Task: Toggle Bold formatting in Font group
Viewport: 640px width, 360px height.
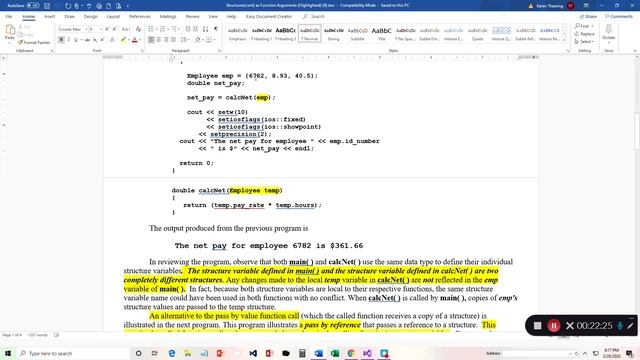Action: [x=61, y=40]
